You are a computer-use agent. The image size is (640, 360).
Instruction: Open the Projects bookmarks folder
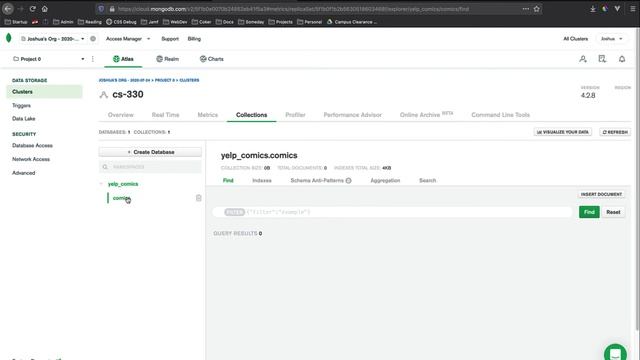[x=280, y=22]
